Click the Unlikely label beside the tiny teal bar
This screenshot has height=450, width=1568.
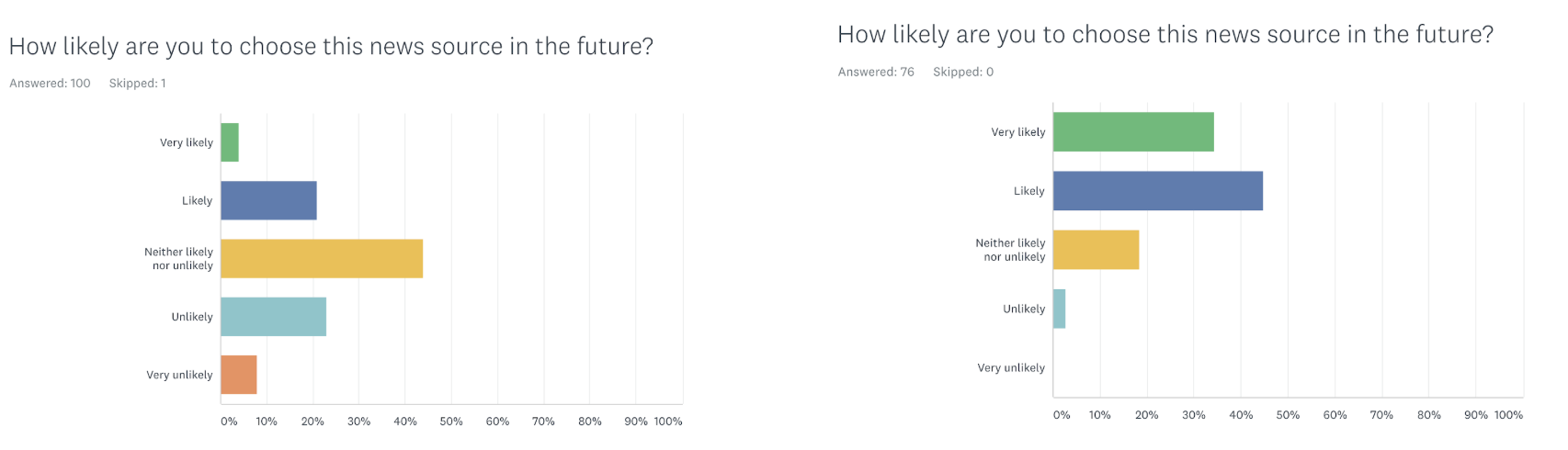pyautogui.click(x=1024, y=309)
